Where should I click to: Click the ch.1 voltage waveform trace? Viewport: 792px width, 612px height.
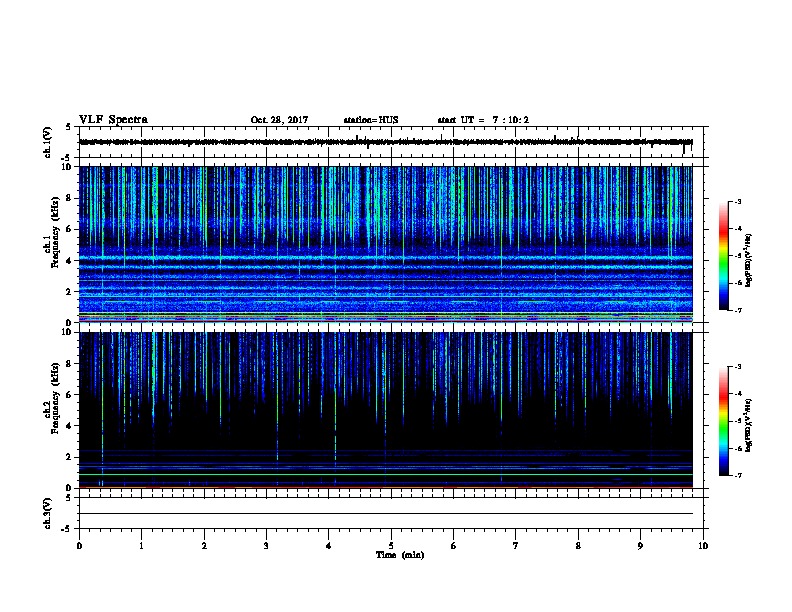tap(385, 142)
